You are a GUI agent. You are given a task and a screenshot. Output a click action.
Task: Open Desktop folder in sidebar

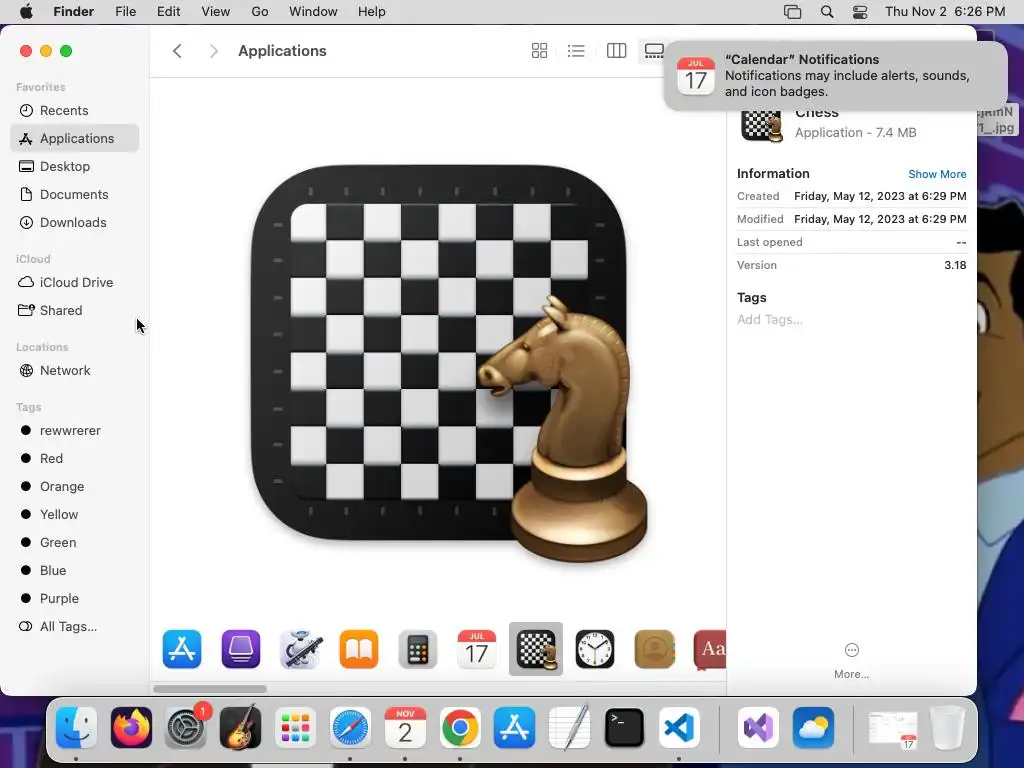pyautogui.click(x=74, y=167)
